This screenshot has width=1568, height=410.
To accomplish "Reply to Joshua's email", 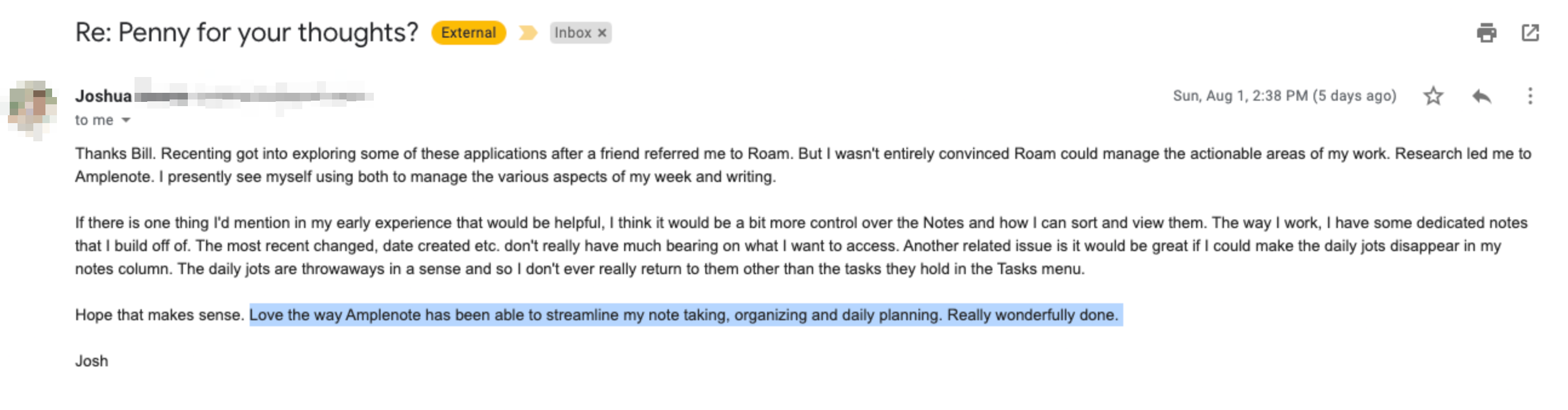I will [1481, 96].
